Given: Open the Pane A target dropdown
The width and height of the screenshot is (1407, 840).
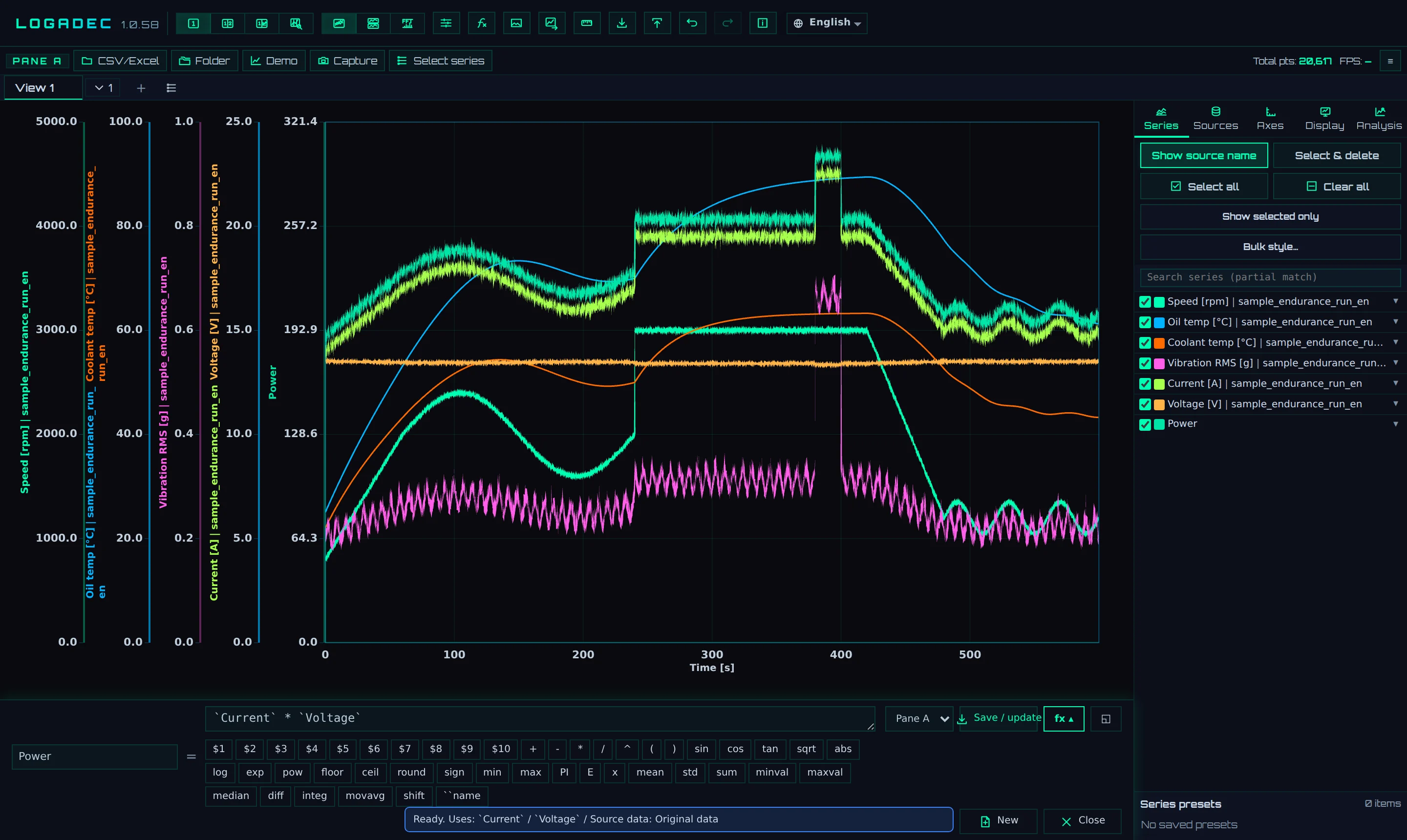Looking at the screenshot, I should click(x=919, y=719).
